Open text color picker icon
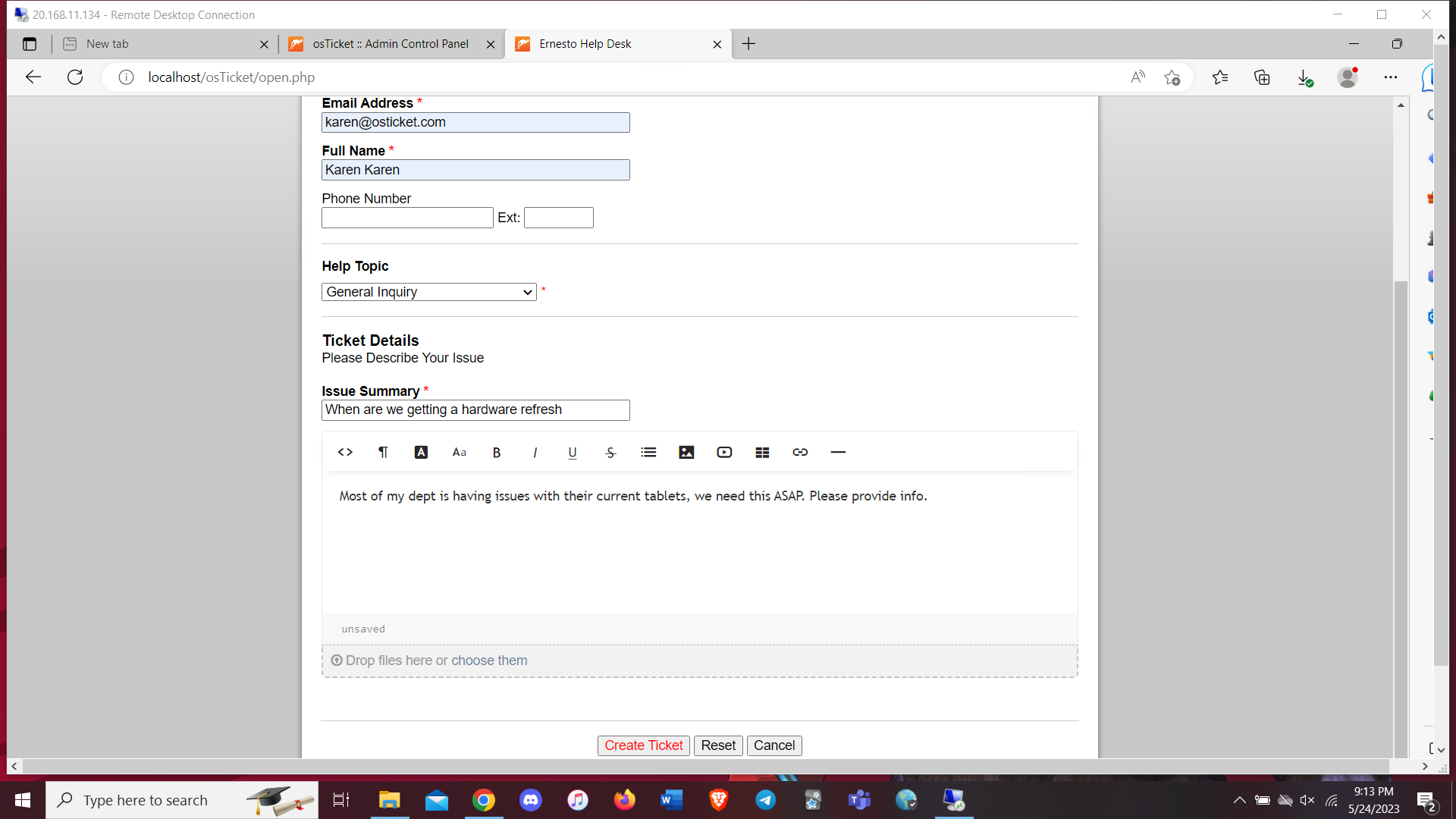1456x819 pixels. tap(421, 452)
